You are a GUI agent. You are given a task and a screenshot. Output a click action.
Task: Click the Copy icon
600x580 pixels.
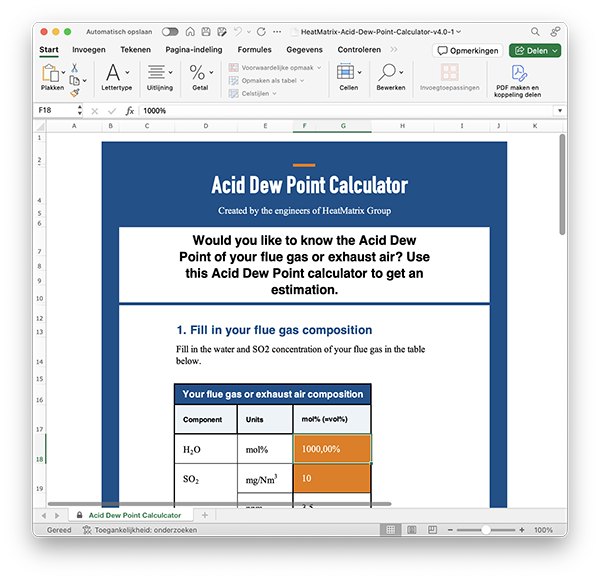point(75,81)
